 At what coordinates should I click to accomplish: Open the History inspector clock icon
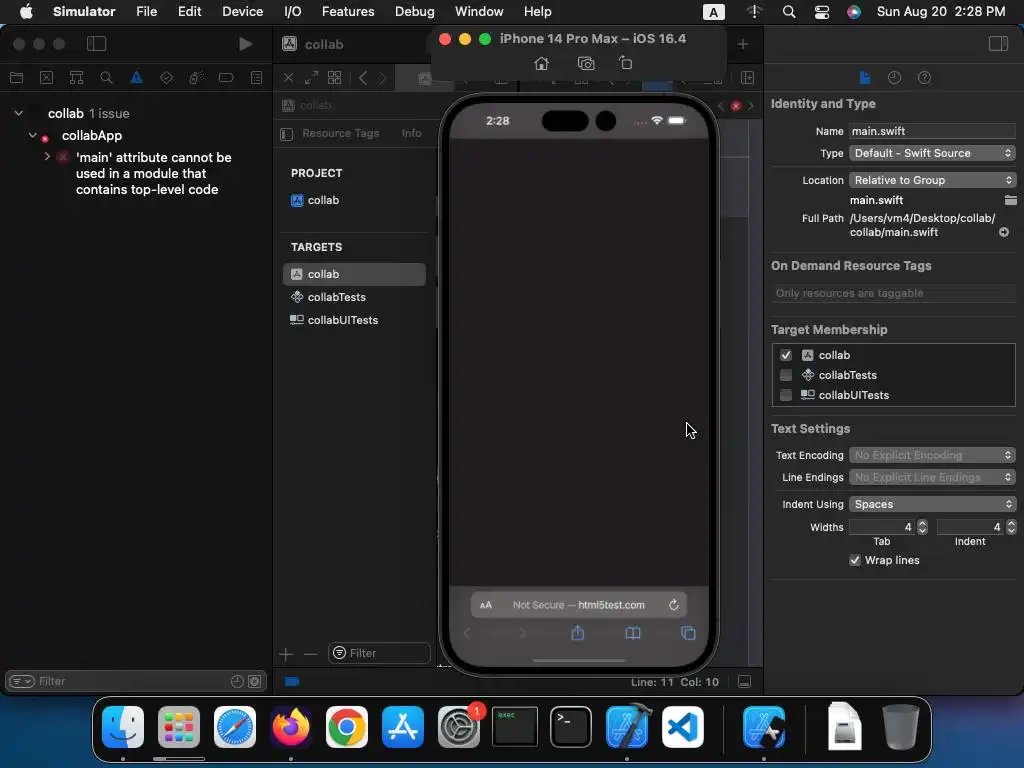click(895, 78)
